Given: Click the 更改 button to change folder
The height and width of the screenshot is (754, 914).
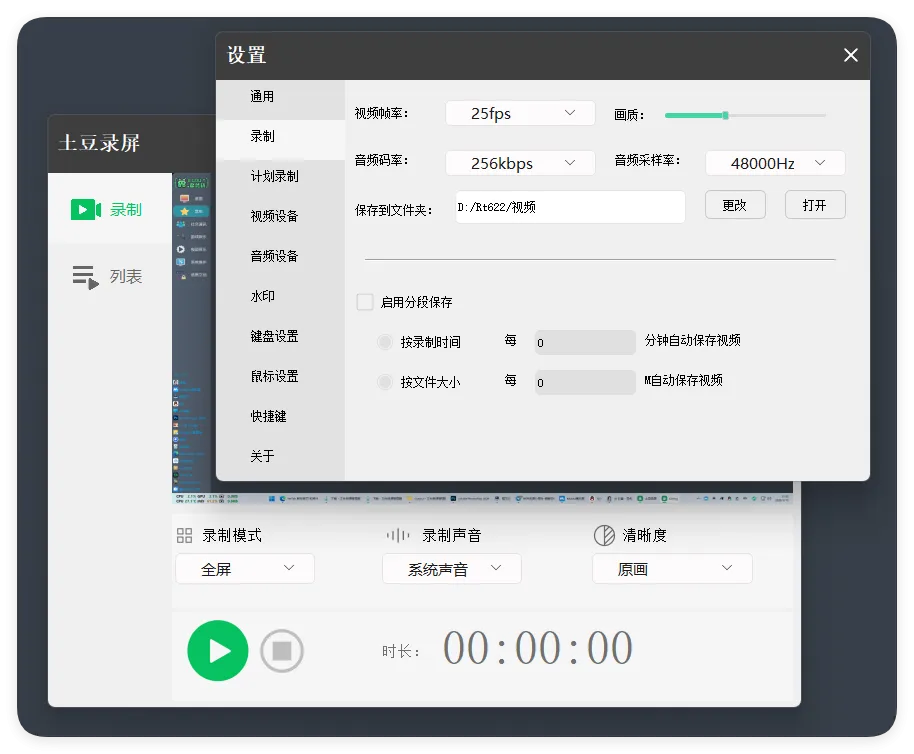Looking at the screenshot, I should click(735, 204).
